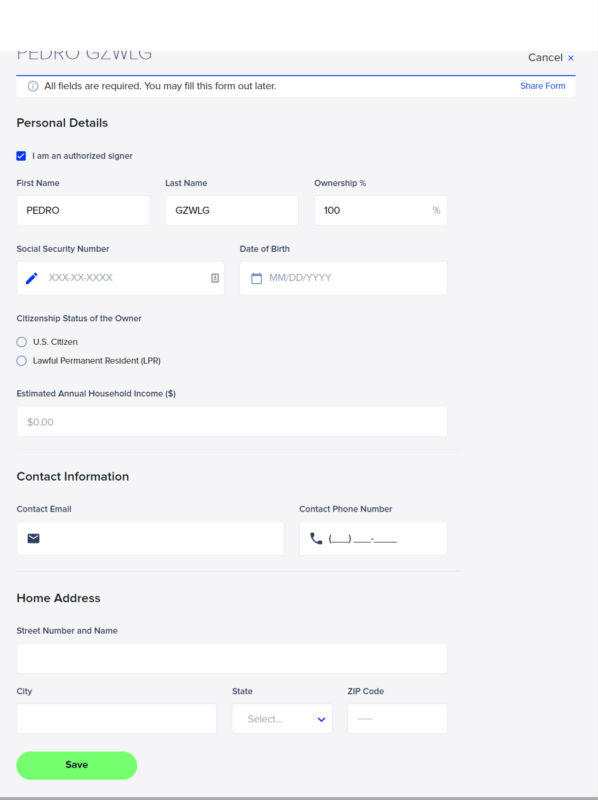Click into the ZIP Code field
The image size is (598, 800).
pyautogui.click(x=397, y=719)
